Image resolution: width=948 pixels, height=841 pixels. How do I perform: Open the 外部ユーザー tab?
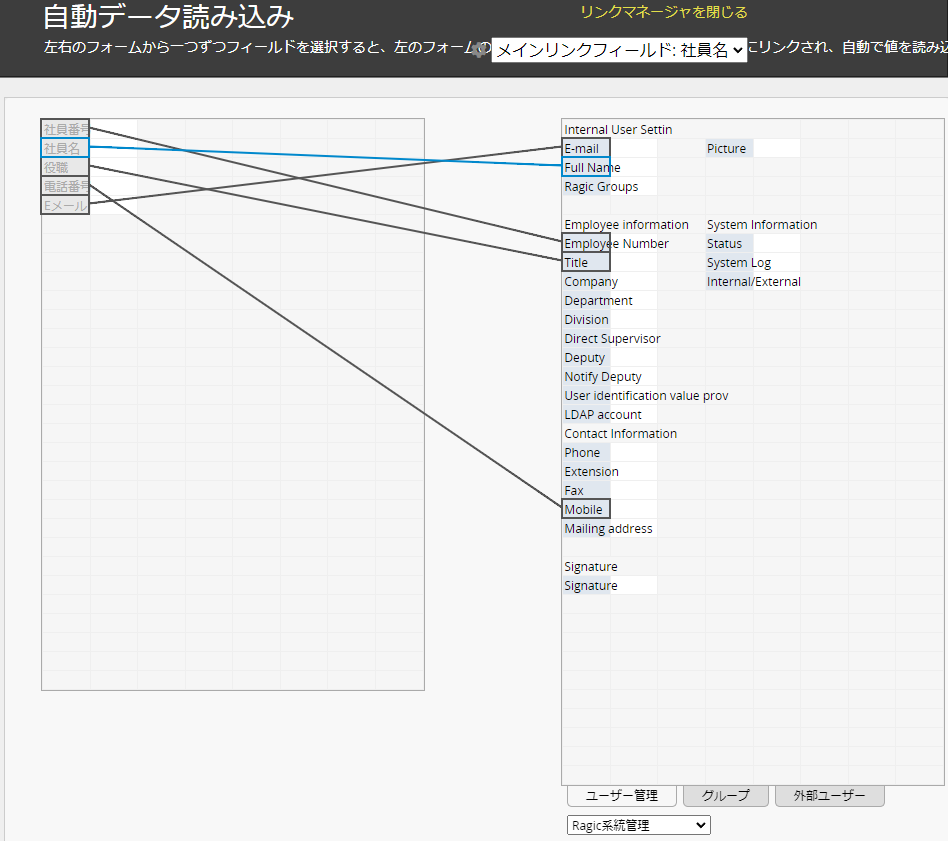(x=829, y=796)
